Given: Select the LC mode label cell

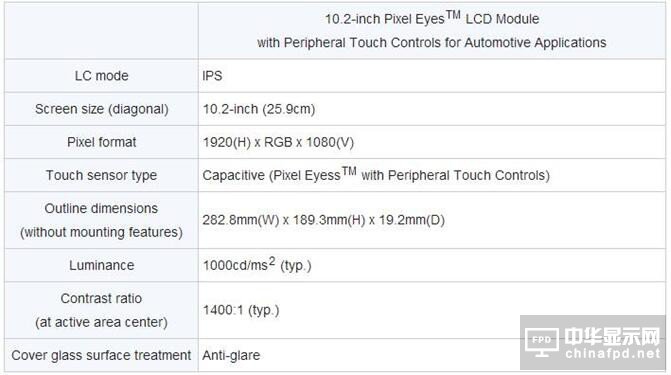Looking at the screenshot, I should click(101, 76).
